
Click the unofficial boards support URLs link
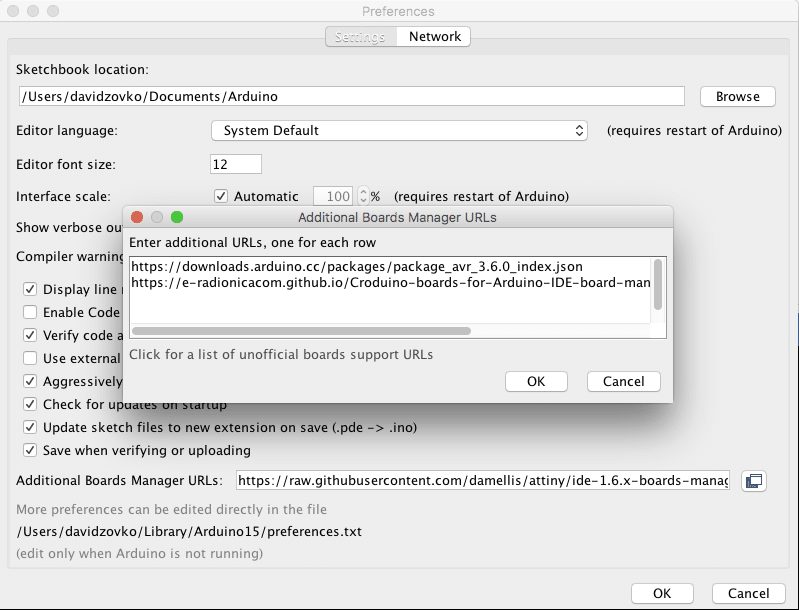click(281, 354)
